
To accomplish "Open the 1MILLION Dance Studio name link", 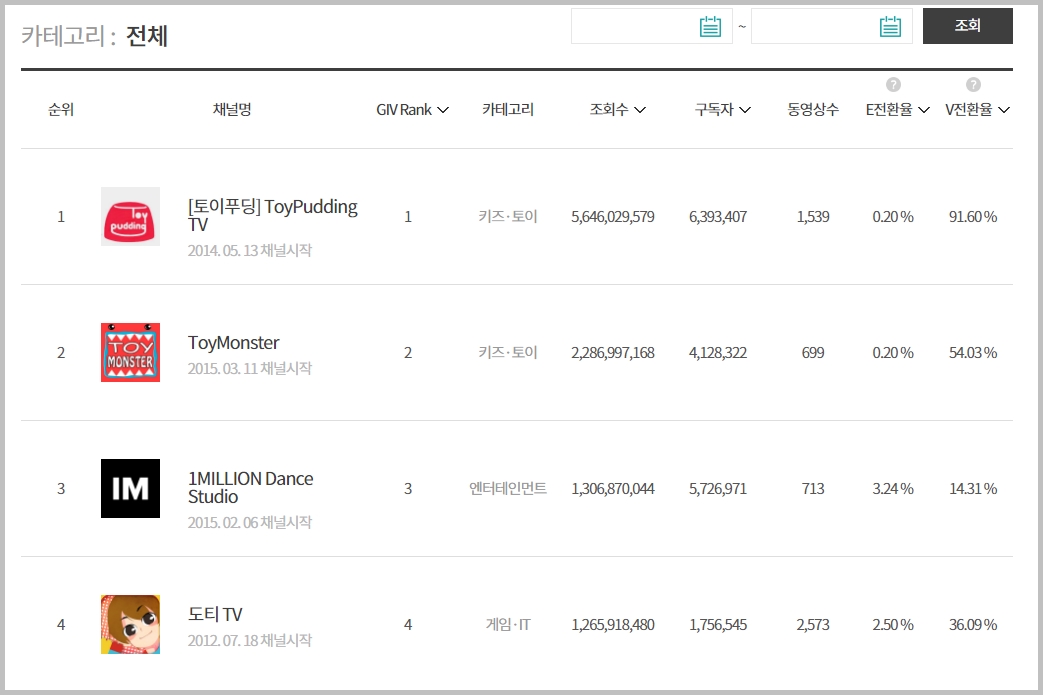I will coord(250,487).
